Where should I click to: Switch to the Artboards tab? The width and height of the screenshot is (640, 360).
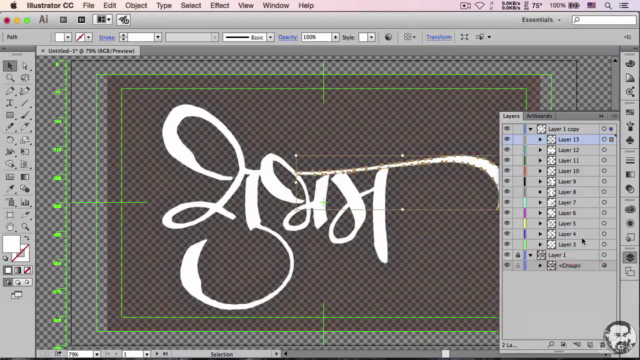(x=539, y=116)
